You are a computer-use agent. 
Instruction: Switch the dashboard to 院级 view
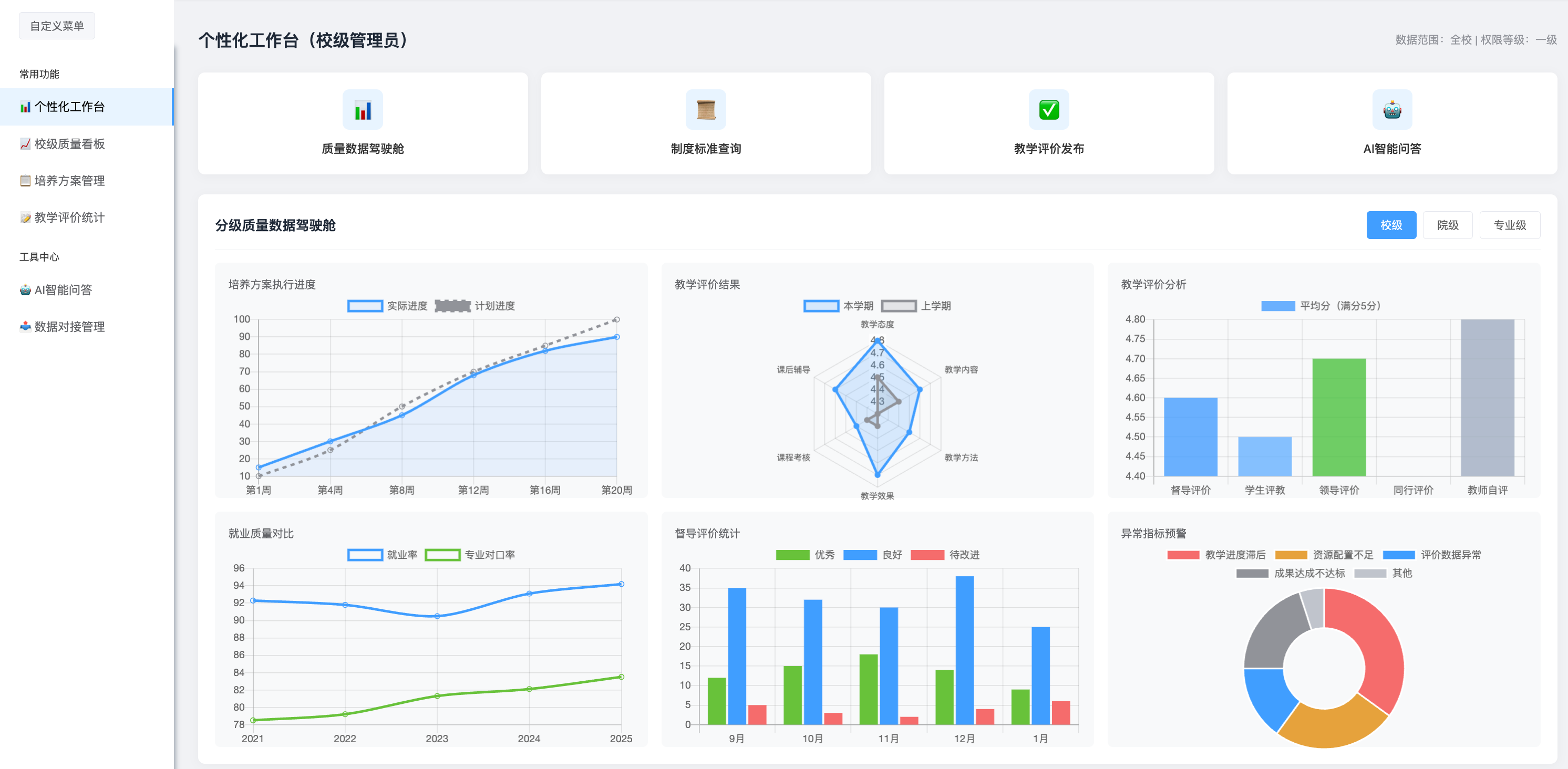coord(1448,224)
